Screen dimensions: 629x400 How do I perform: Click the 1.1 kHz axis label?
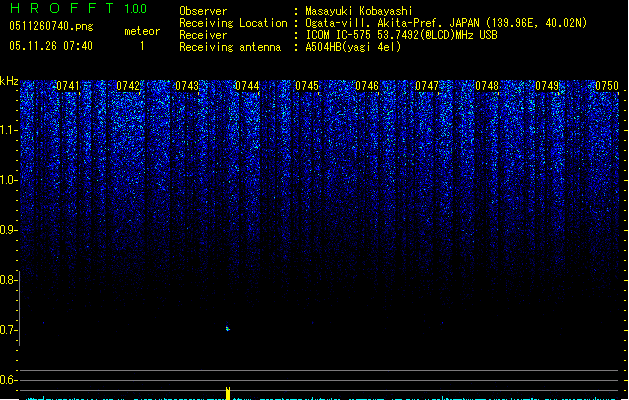(x=9, y=130)
